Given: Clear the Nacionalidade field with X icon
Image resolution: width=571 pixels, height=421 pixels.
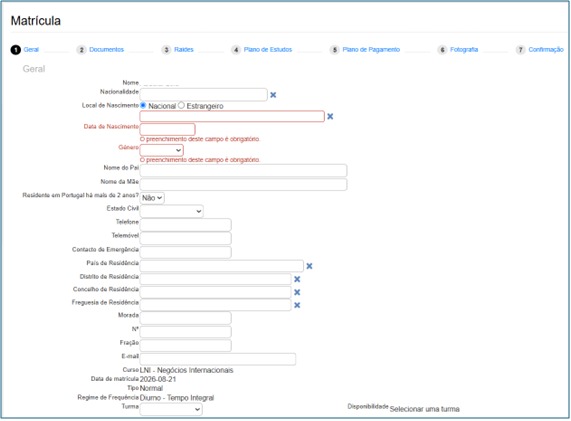Looking at the screenshot, I should (273, 95).
